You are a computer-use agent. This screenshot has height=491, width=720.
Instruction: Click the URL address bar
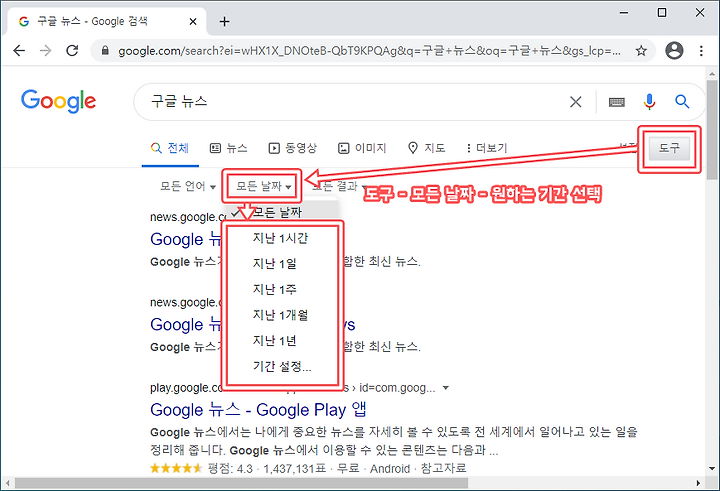pyautogui.click(x=370, y=51)
